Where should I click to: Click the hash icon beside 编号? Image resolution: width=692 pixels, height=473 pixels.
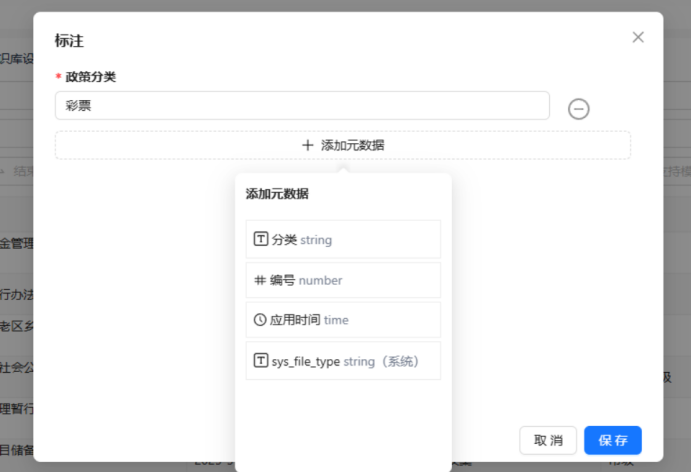pyautogui.click(x=260, y=280)
